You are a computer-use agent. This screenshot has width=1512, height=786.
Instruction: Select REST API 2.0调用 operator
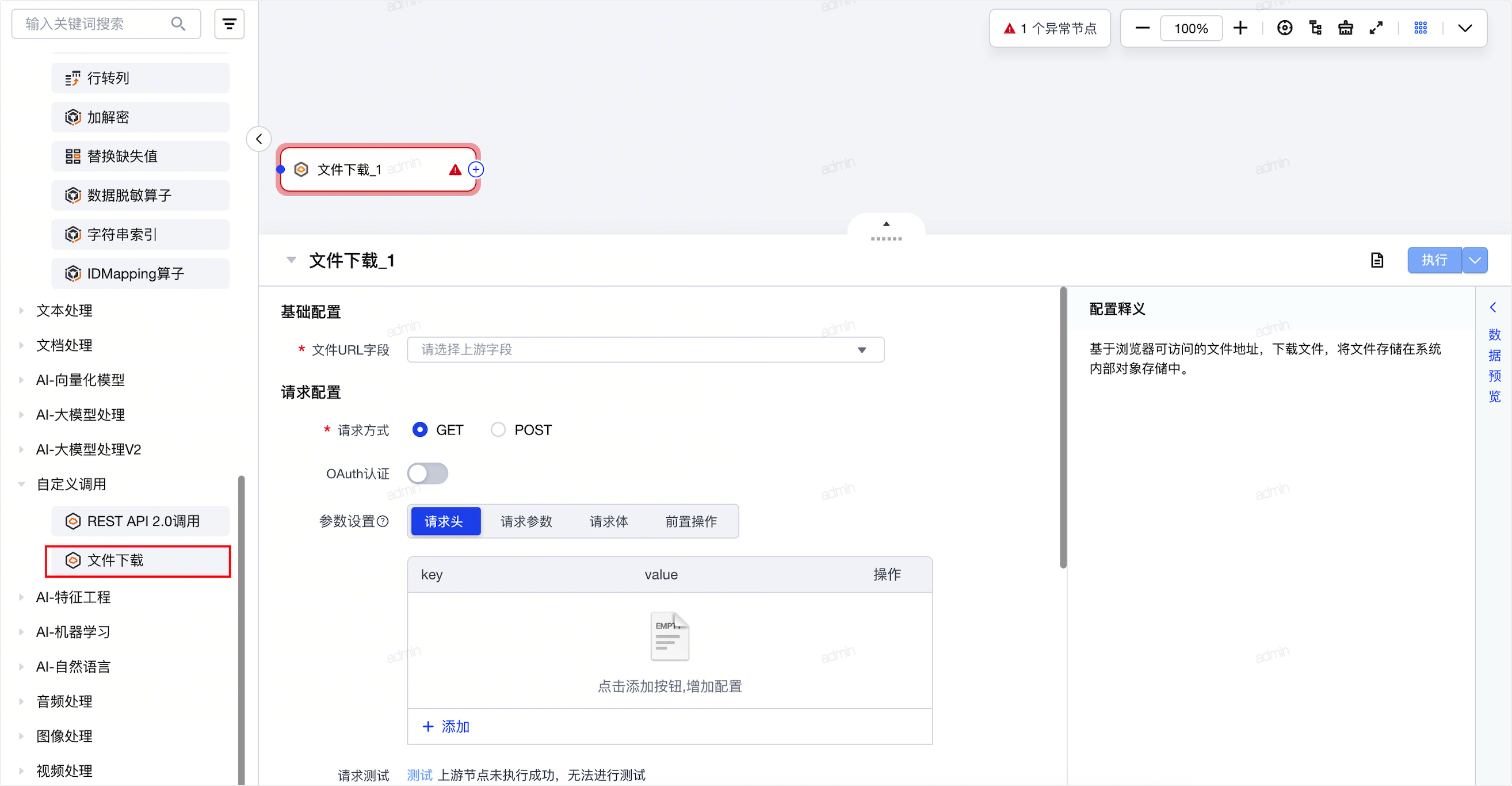(x=140, y=521)
